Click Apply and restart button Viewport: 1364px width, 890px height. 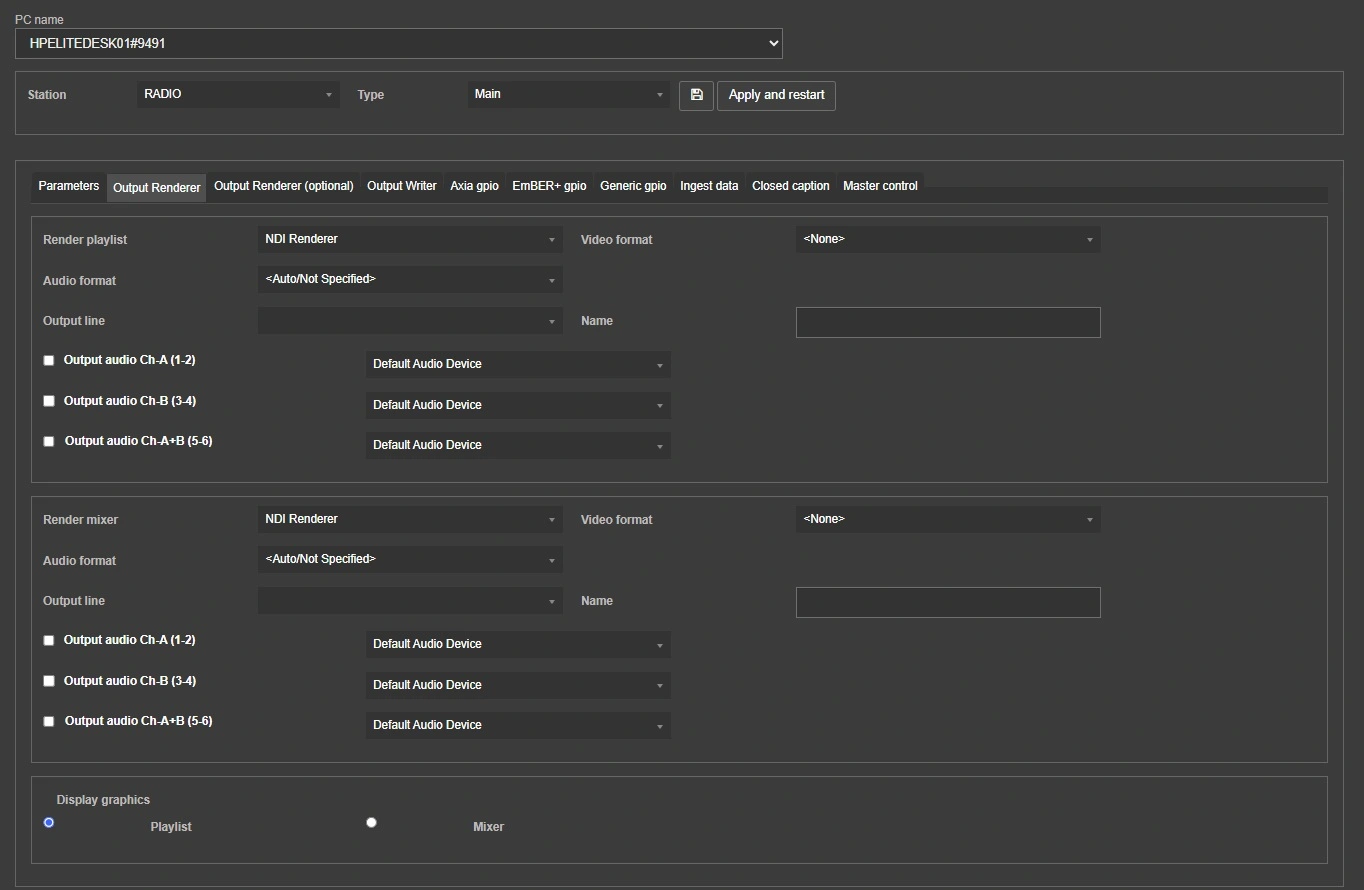pos(776,95)
